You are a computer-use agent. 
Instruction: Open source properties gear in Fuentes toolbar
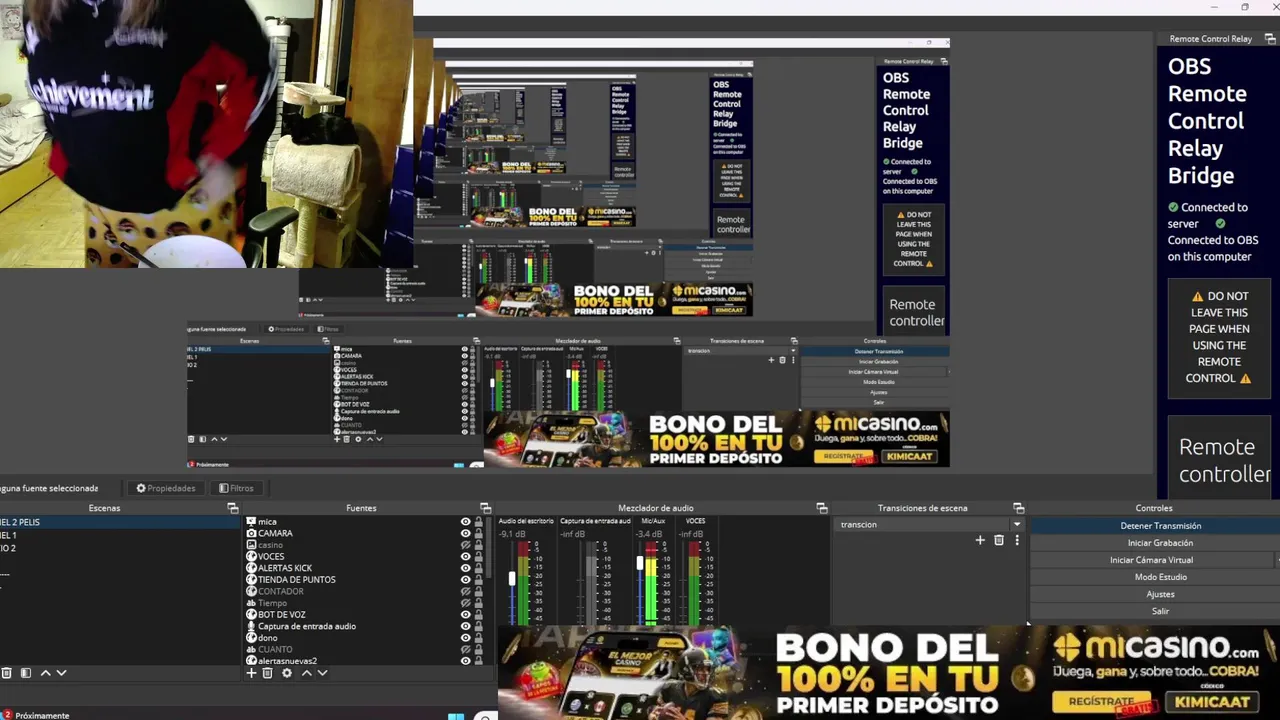point(287,673)
